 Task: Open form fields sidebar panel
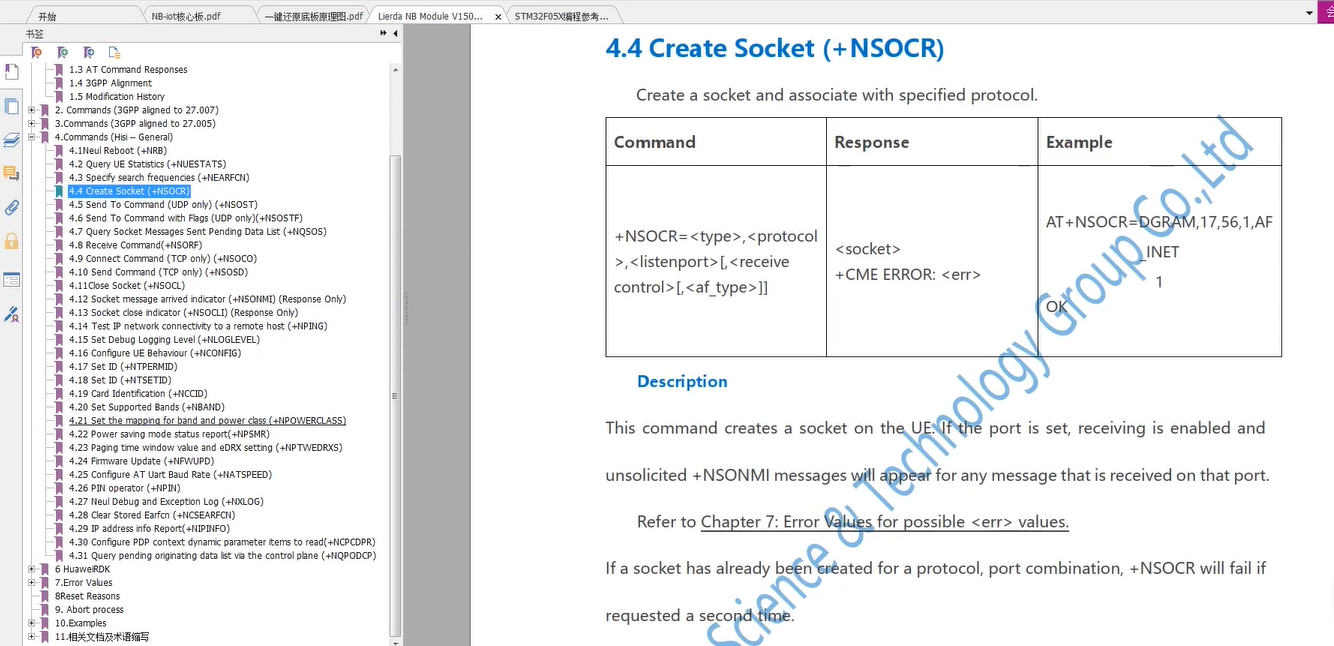click(x=11, y=279)
